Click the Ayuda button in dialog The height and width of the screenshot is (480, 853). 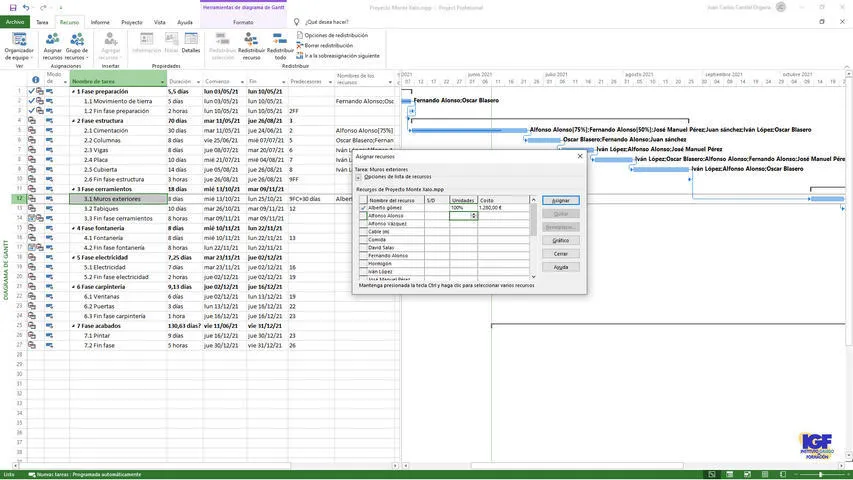(561, 267)
